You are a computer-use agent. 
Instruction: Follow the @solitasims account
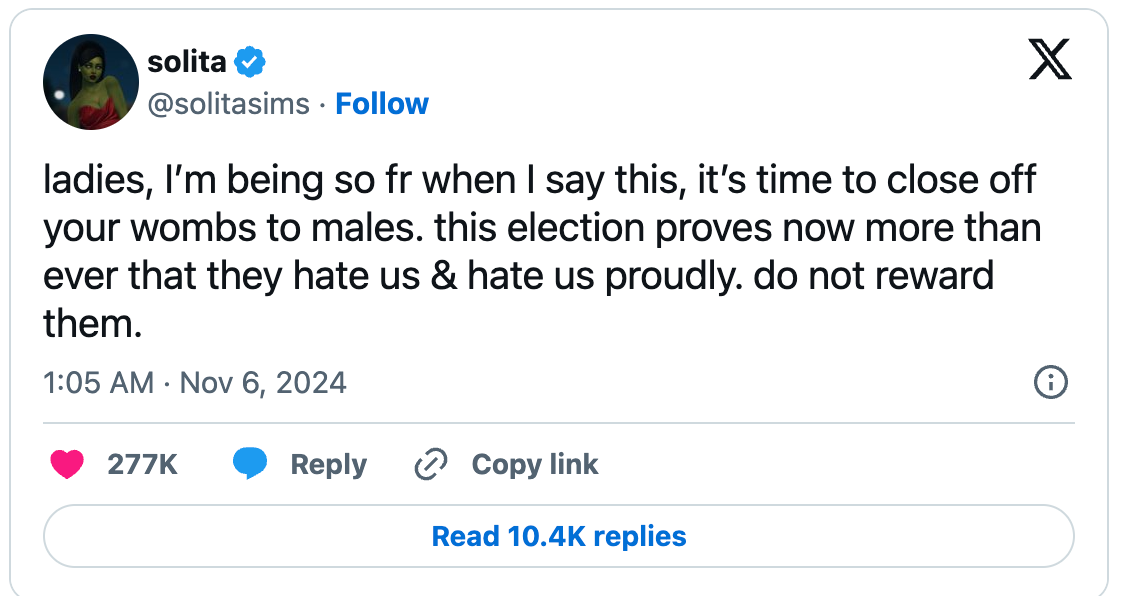(x=382, y=104)
